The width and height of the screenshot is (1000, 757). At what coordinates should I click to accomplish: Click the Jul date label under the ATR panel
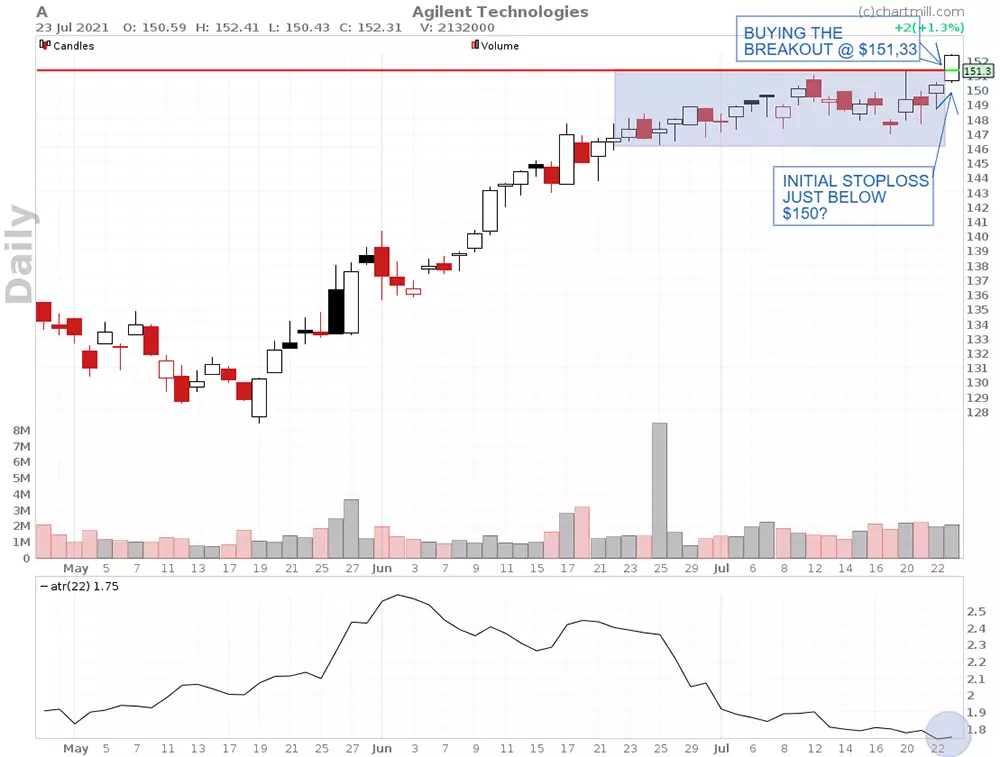pos(721,748)
